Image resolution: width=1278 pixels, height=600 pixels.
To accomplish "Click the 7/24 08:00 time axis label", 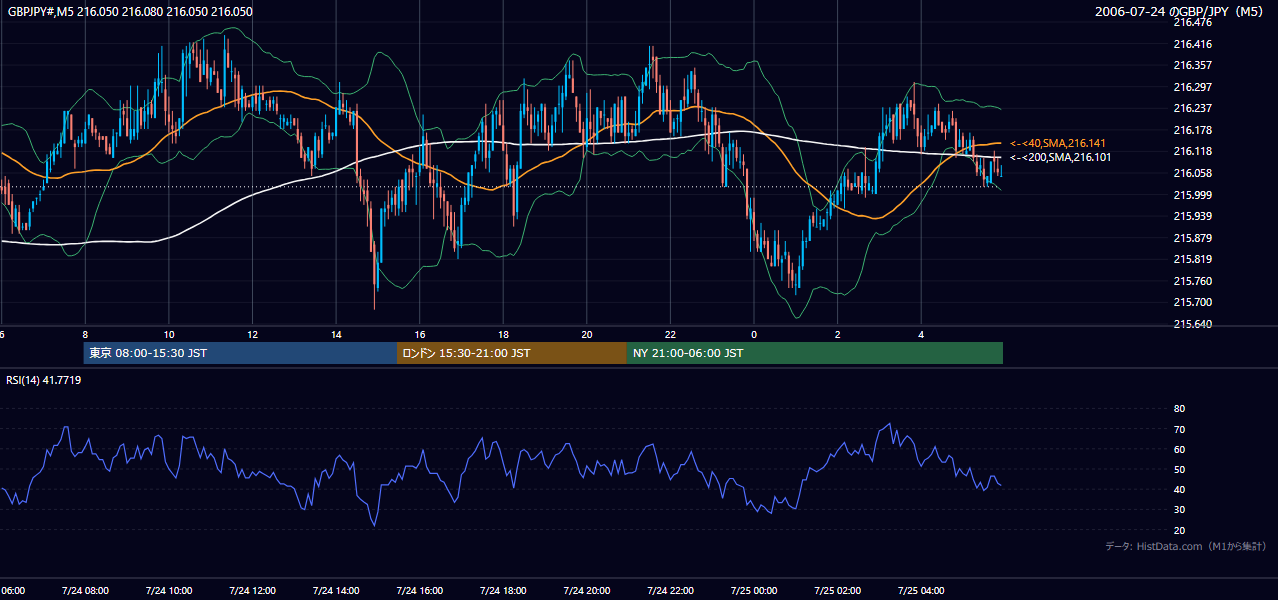I will 85,591.
